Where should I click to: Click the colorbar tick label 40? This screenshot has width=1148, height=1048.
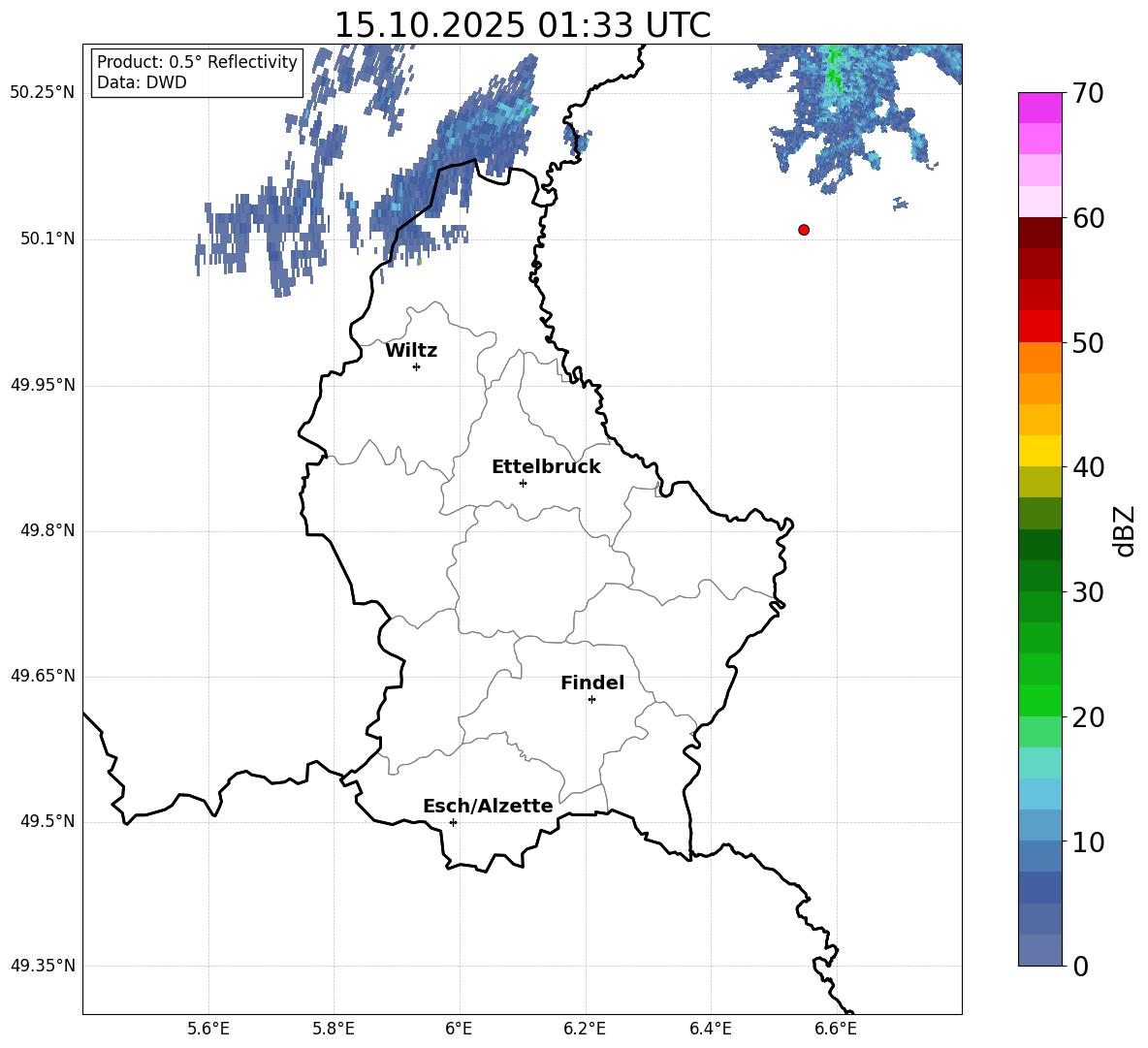click(x=1088, y=467)
